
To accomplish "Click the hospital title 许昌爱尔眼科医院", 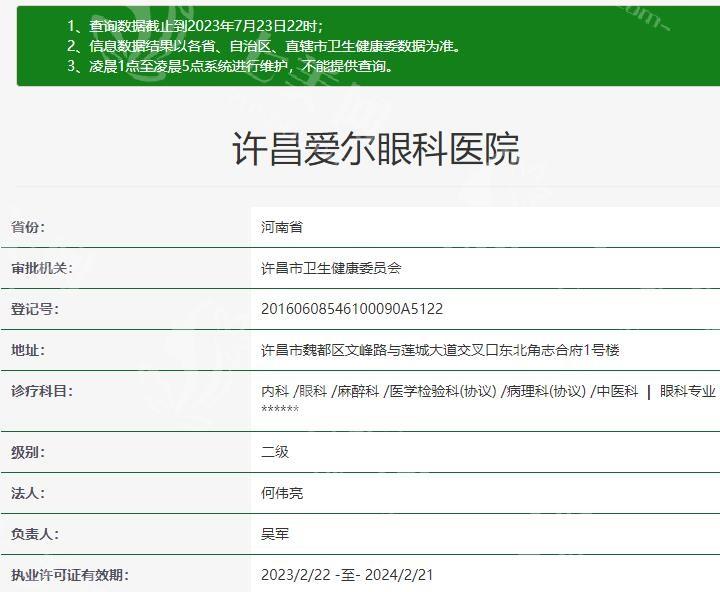I will [x=376, y=149].
